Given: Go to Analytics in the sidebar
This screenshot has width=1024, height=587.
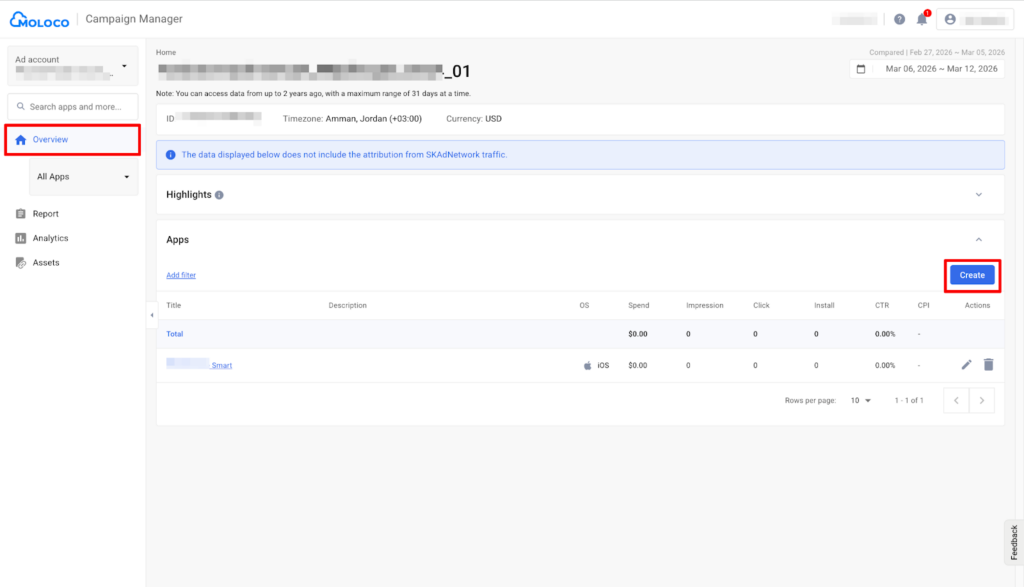Looking at the screenshot, I should [50, 238].
